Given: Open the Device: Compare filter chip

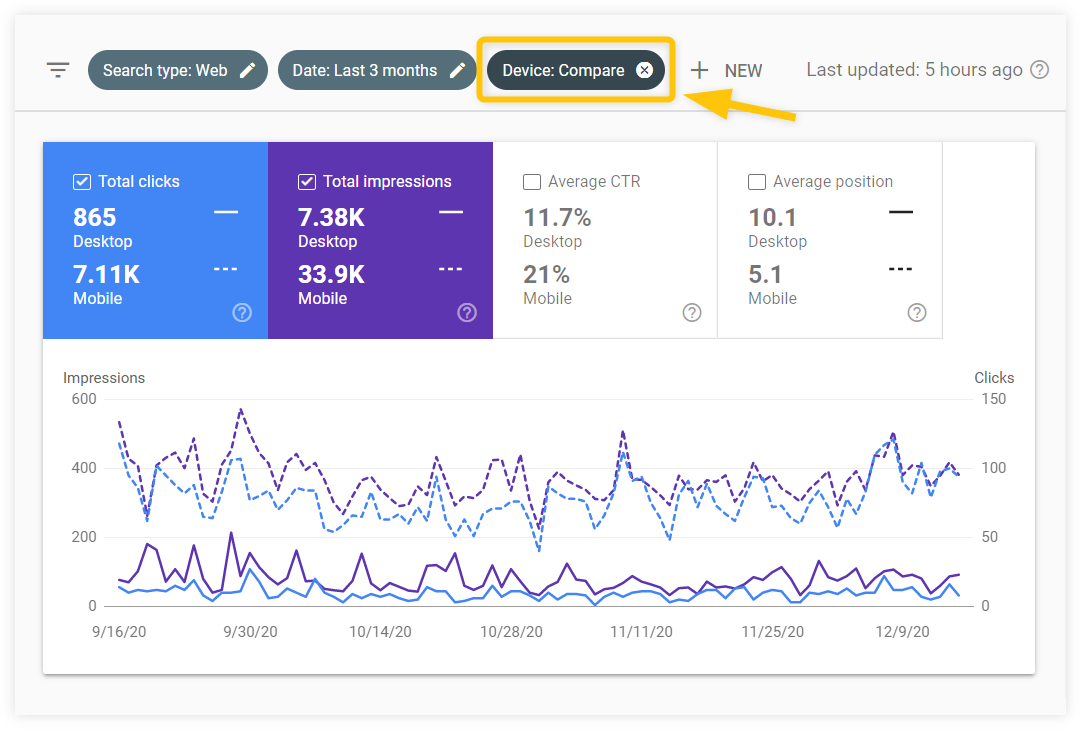Looking at the screenshot, I should [x=563, y=70].
